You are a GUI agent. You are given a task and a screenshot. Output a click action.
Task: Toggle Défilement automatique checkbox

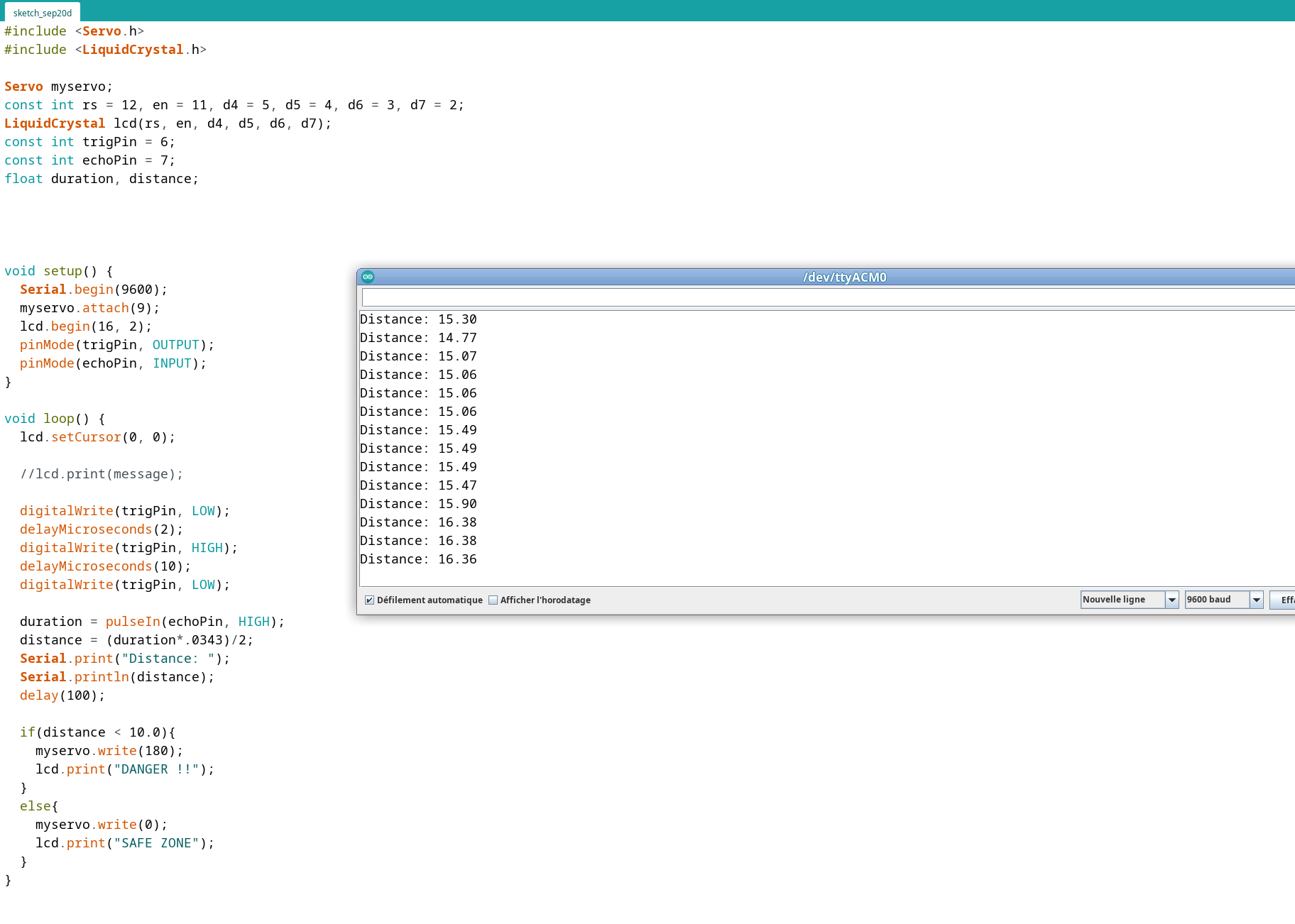coord(369,600)
